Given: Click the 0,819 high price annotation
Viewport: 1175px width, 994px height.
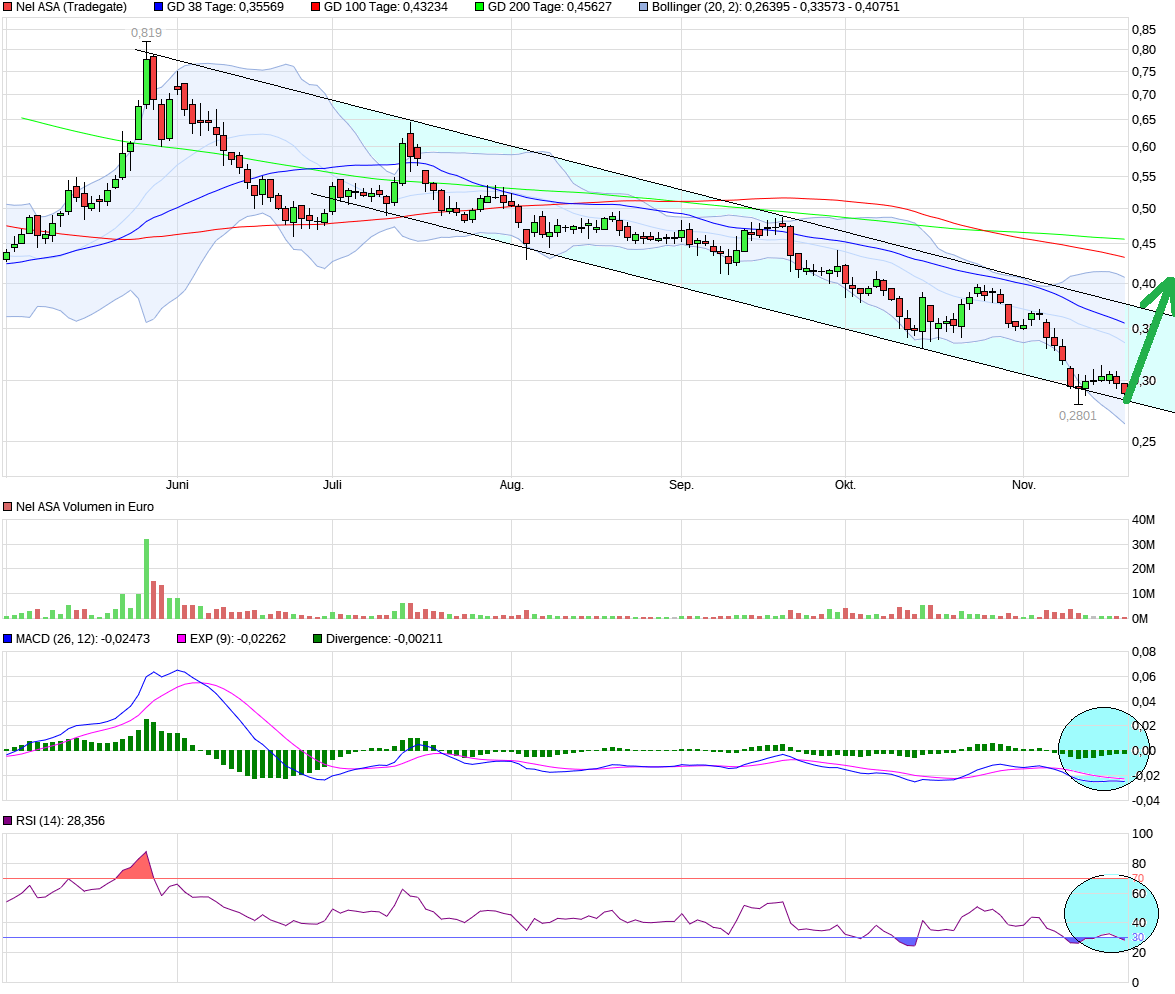Looking at the screenshot, I should coord(146,33).
